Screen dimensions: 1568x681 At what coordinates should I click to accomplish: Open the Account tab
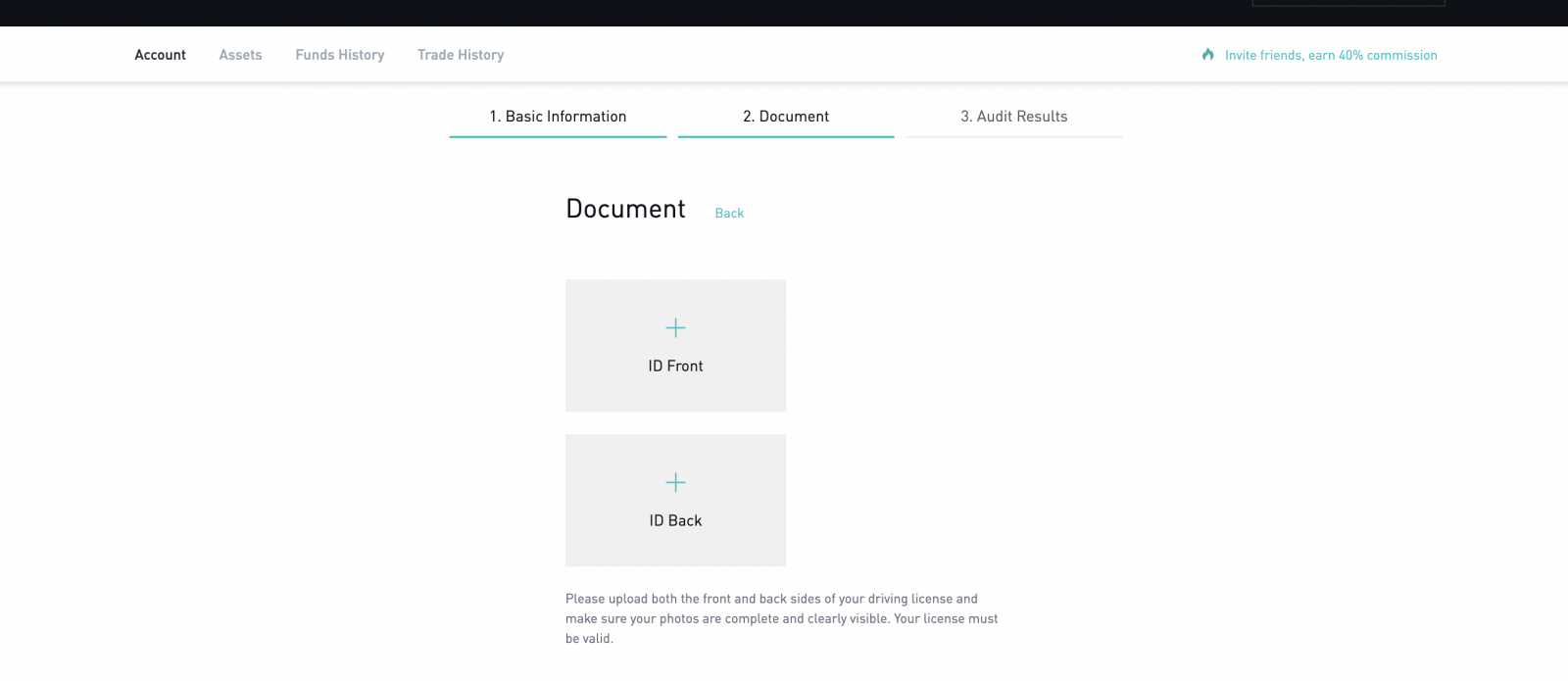160,55
